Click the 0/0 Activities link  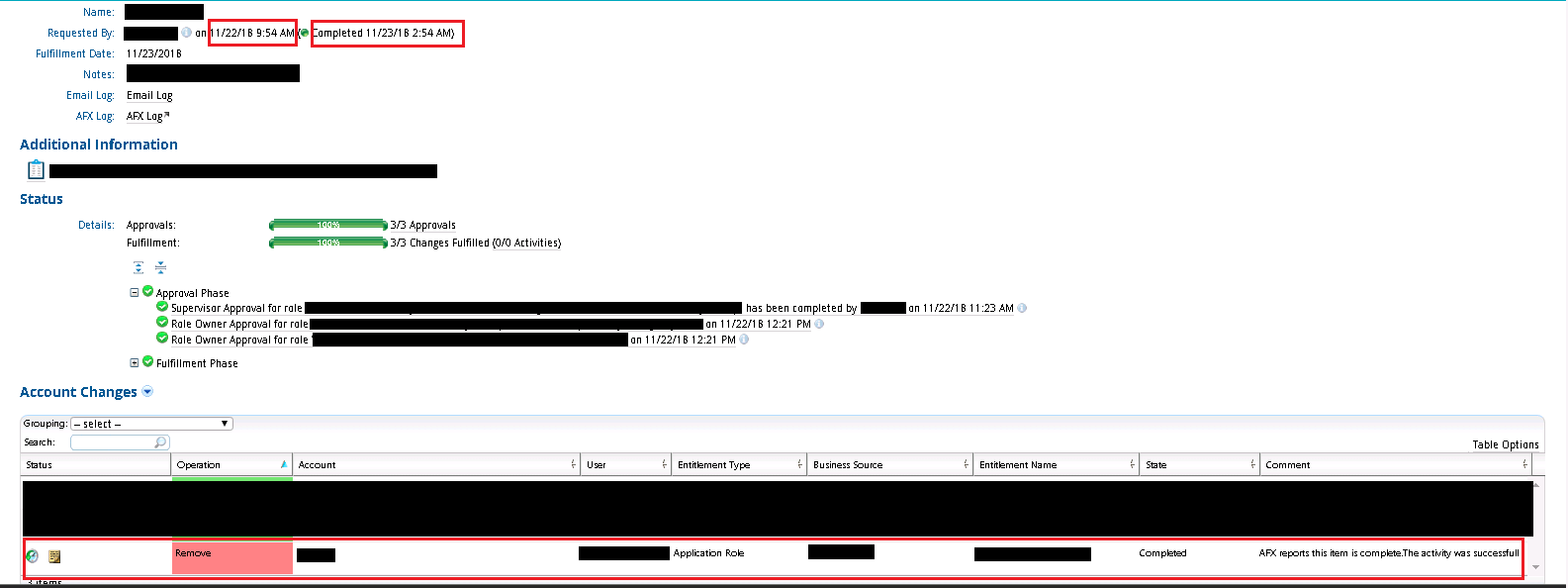coord(526,243)
